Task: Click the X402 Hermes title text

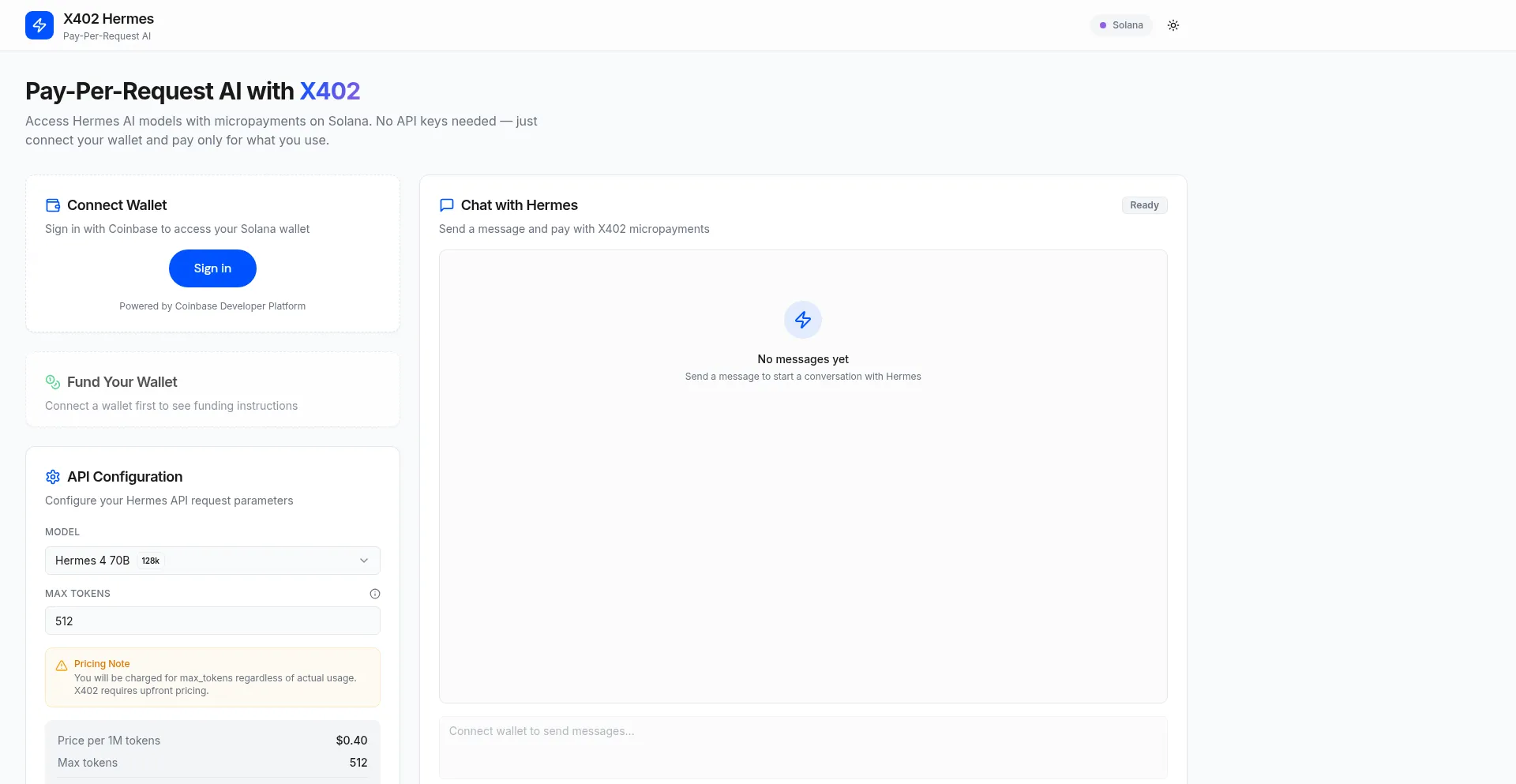Action: 108,19
